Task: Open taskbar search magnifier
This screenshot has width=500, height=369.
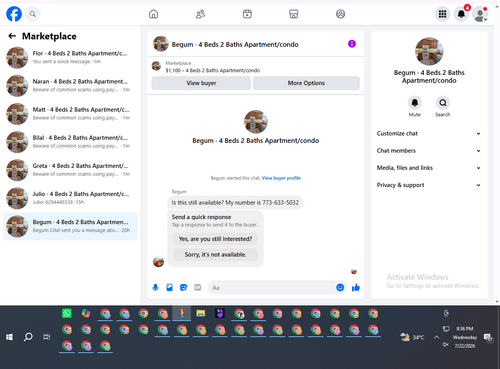Action: pyautogui.click(x=28, y=337)
